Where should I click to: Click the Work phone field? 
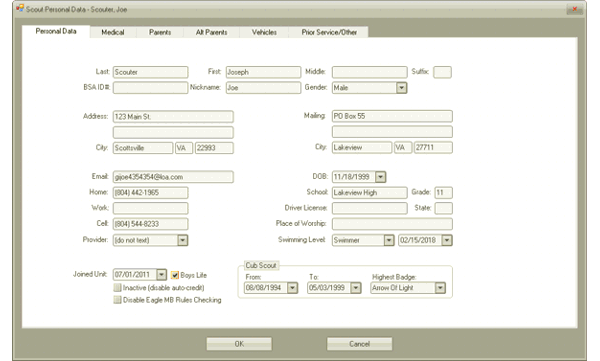[150, 208]
